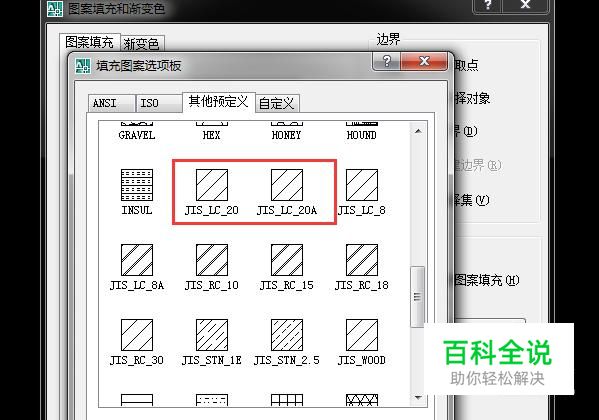Screen dimensions: 599x420
Task: Select the INSUL hatch pattern swatch
Action: (137, 185)
